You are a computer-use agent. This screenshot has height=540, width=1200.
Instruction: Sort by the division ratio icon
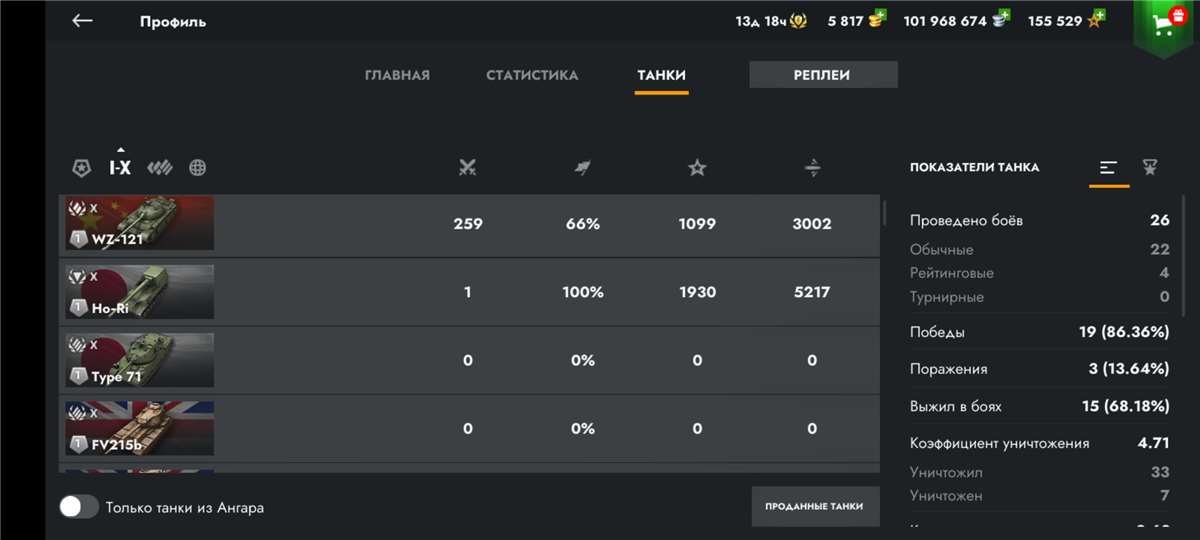[x=812, y=168]
